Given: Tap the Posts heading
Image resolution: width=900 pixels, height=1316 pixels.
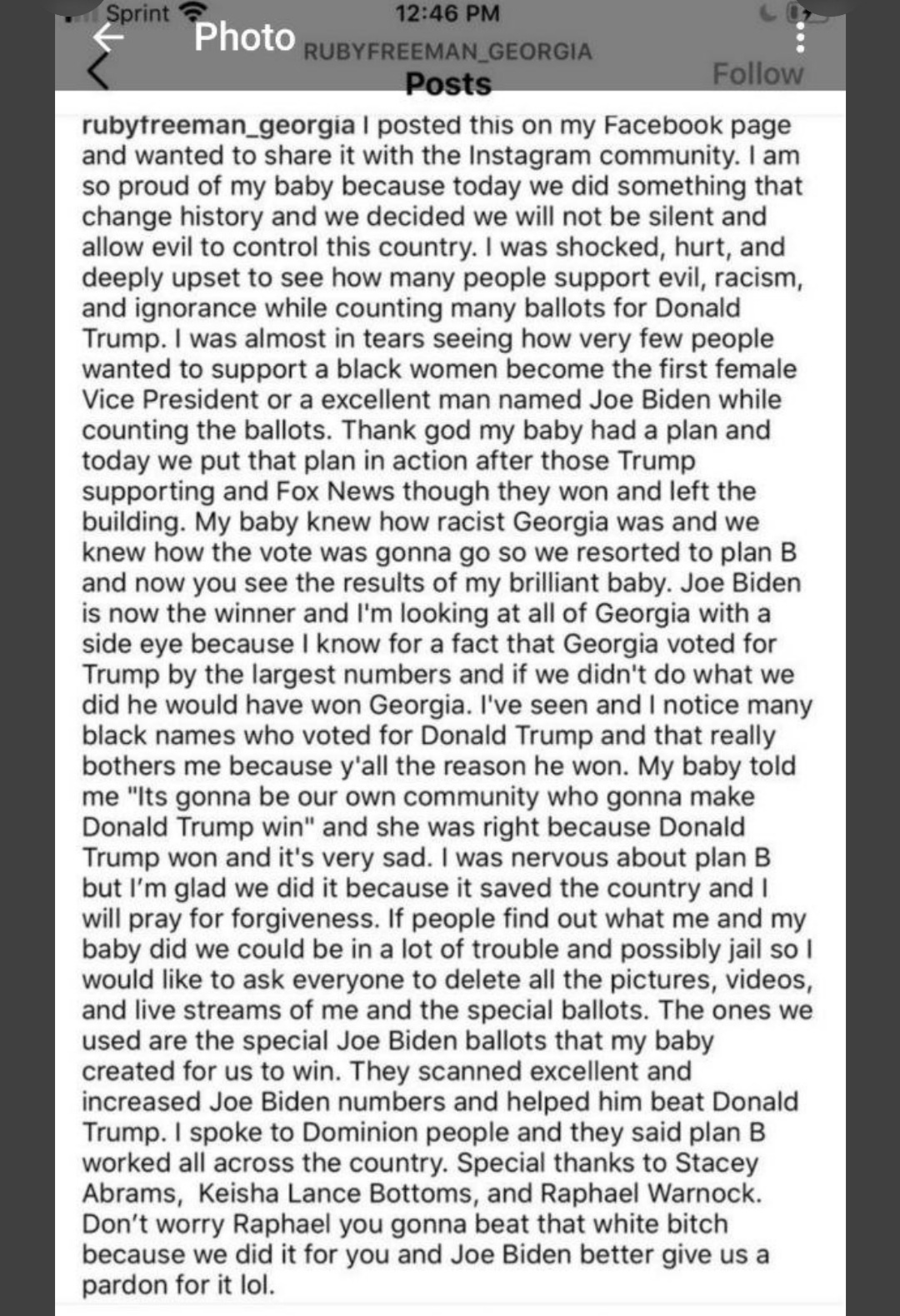Looking at the screenshot, I should [448, 84].
